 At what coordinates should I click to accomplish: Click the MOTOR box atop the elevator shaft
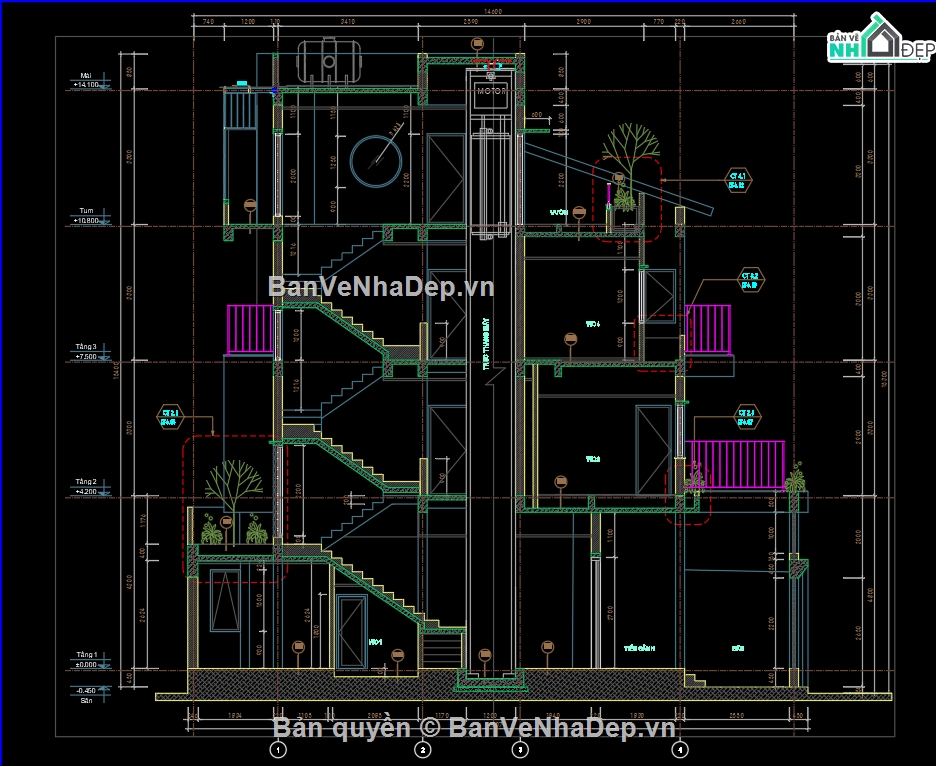[x=490, y=92]
